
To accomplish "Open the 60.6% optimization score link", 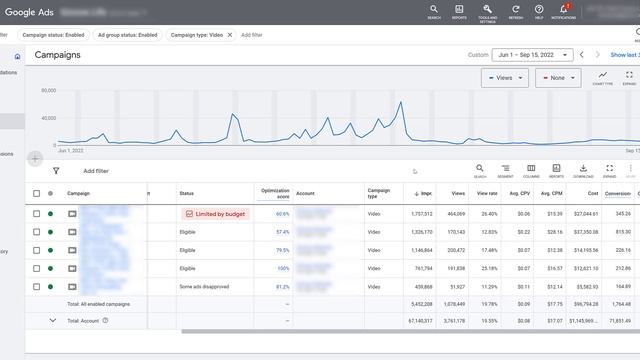I will (282, 214).
